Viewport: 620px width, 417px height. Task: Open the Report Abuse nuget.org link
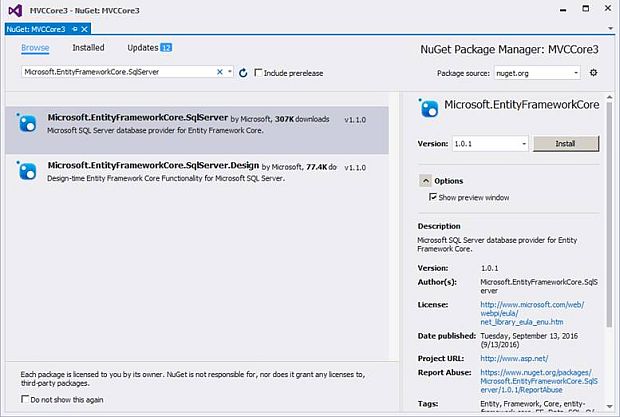(539, 381)
